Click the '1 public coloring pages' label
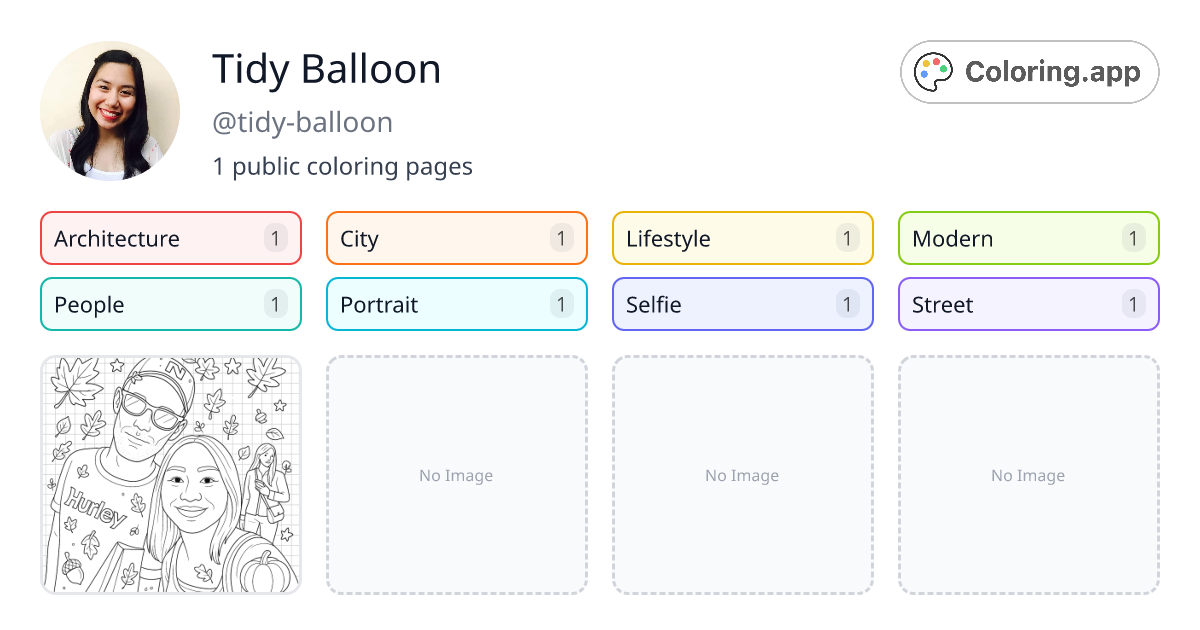The height and width of the screenshot is (630, 1200). (343, 166)
